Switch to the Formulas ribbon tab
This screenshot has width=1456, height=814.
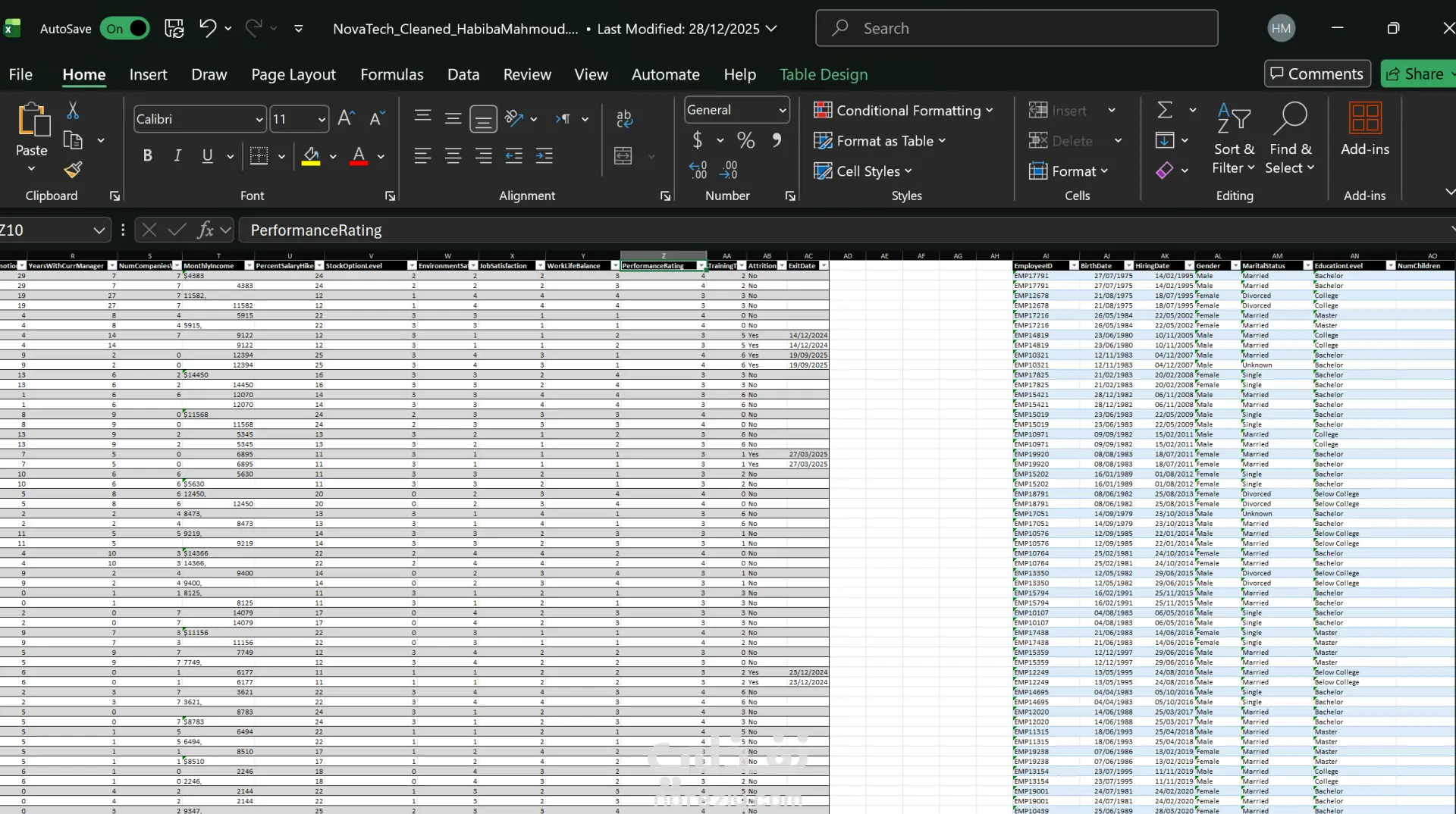391,74
